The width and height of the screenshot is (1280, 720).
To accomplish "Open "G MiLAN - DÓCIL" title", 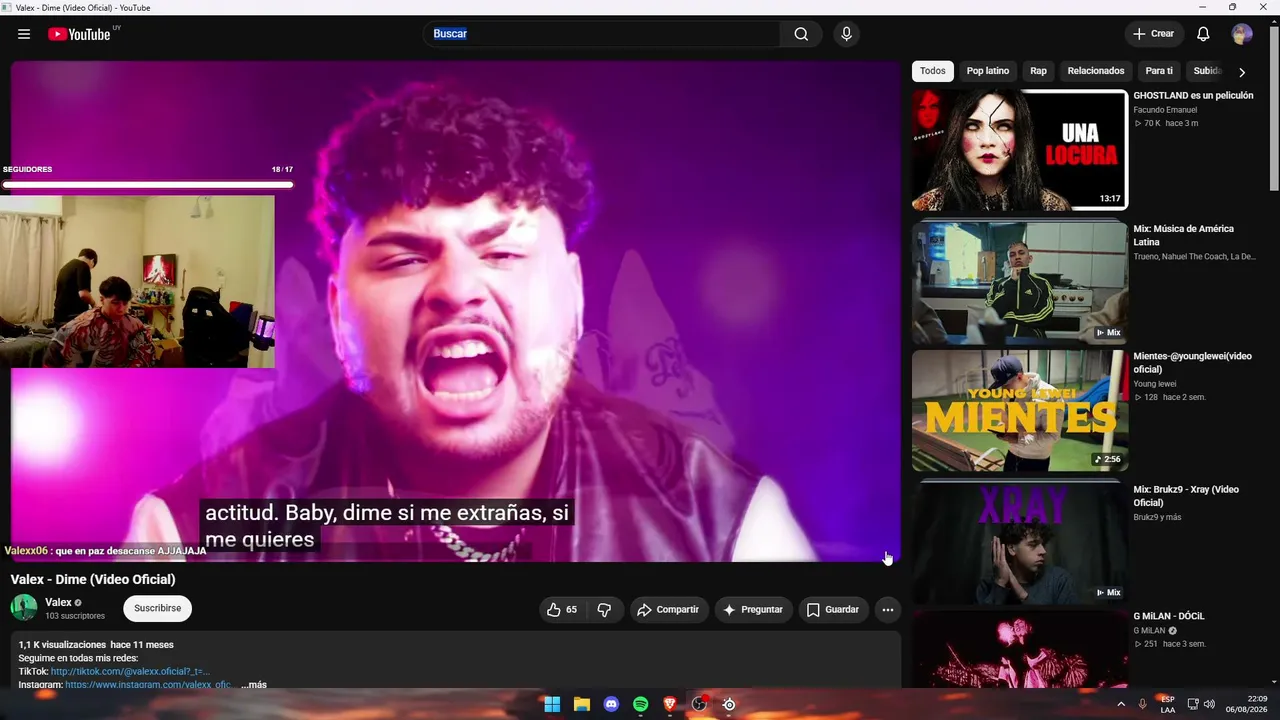I will [x=1169, y=616].
